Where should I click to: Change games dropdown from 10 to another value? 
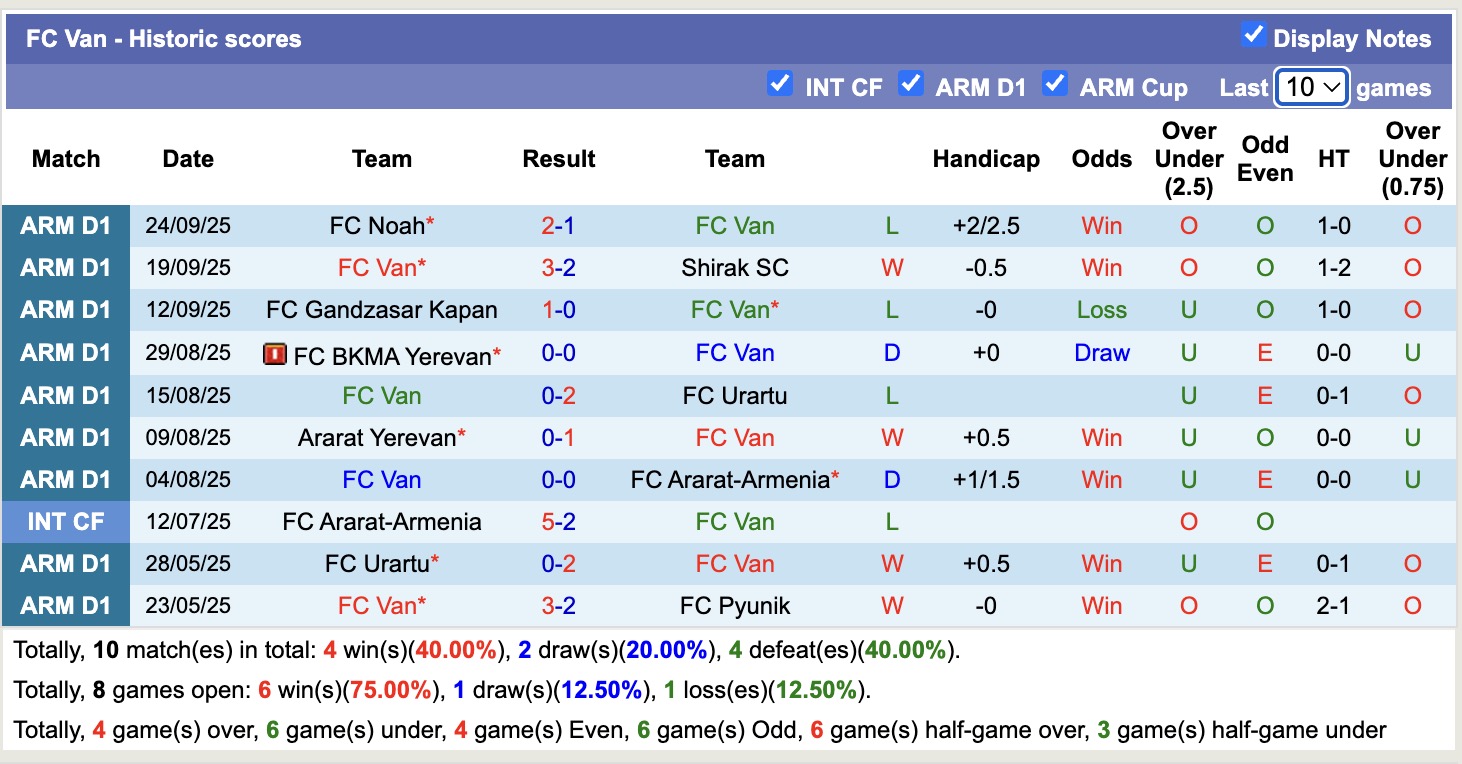pyautogui.click(x=1310, y=87)
